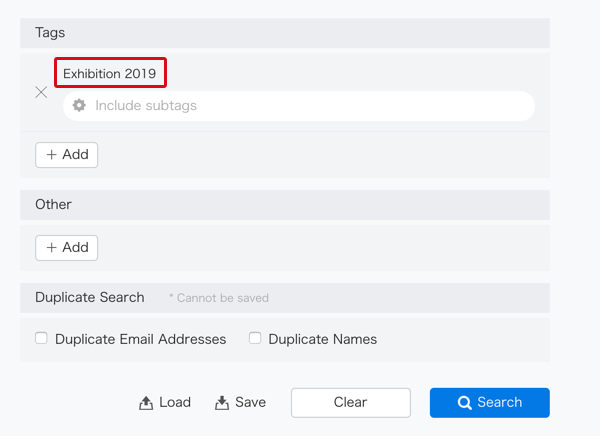Open the Include subtags options field

299,106
